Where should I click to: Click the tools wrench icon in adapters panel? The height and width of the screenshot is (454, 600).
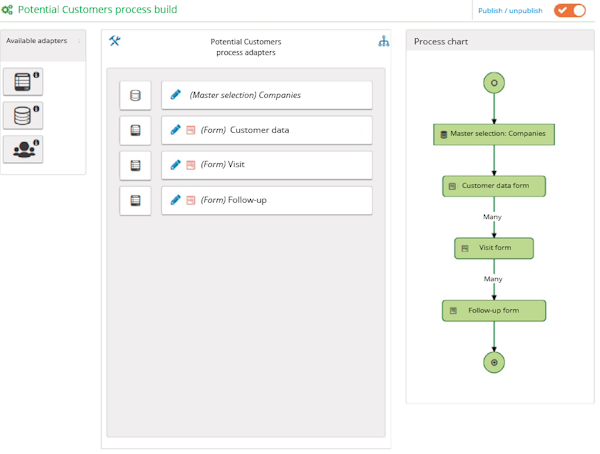(x=115, y=41)
